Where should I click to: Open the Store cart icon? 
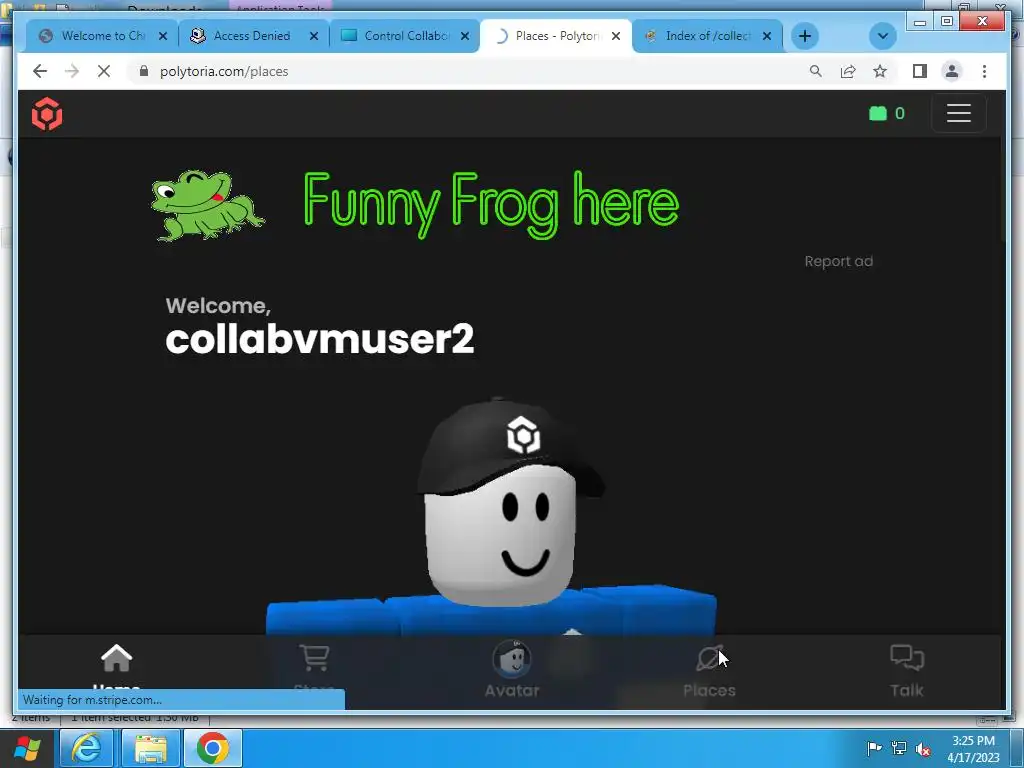(314, 657)
